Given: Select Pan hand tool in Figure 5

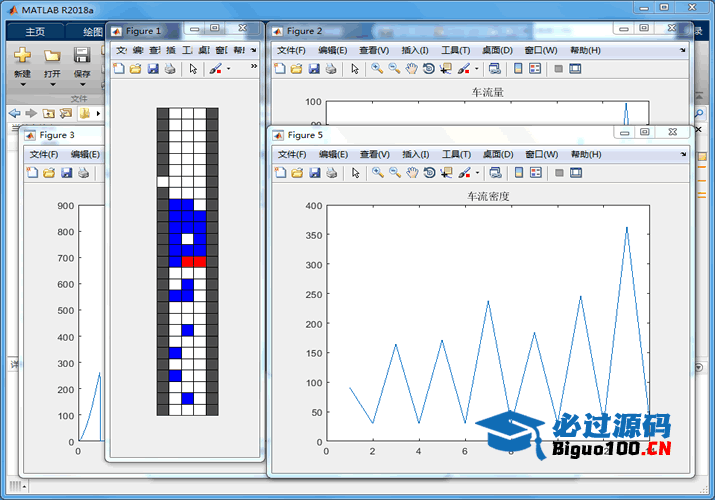Looking at the screenshot, I should (x=412, y=173).
